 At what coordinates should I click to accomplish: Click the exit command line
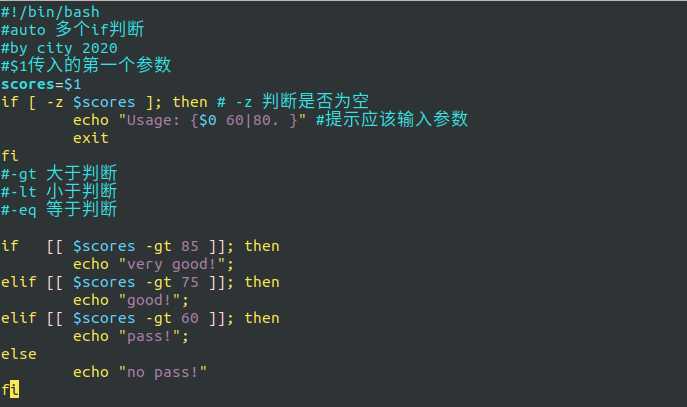click(91, 138)
